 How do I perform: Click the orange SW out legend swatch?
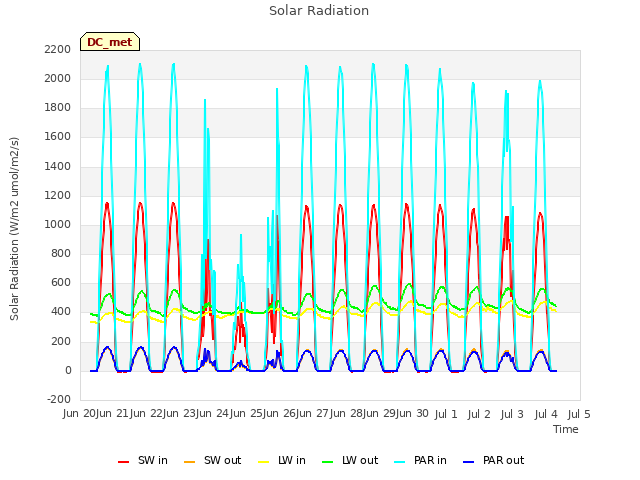pos(189,462)
